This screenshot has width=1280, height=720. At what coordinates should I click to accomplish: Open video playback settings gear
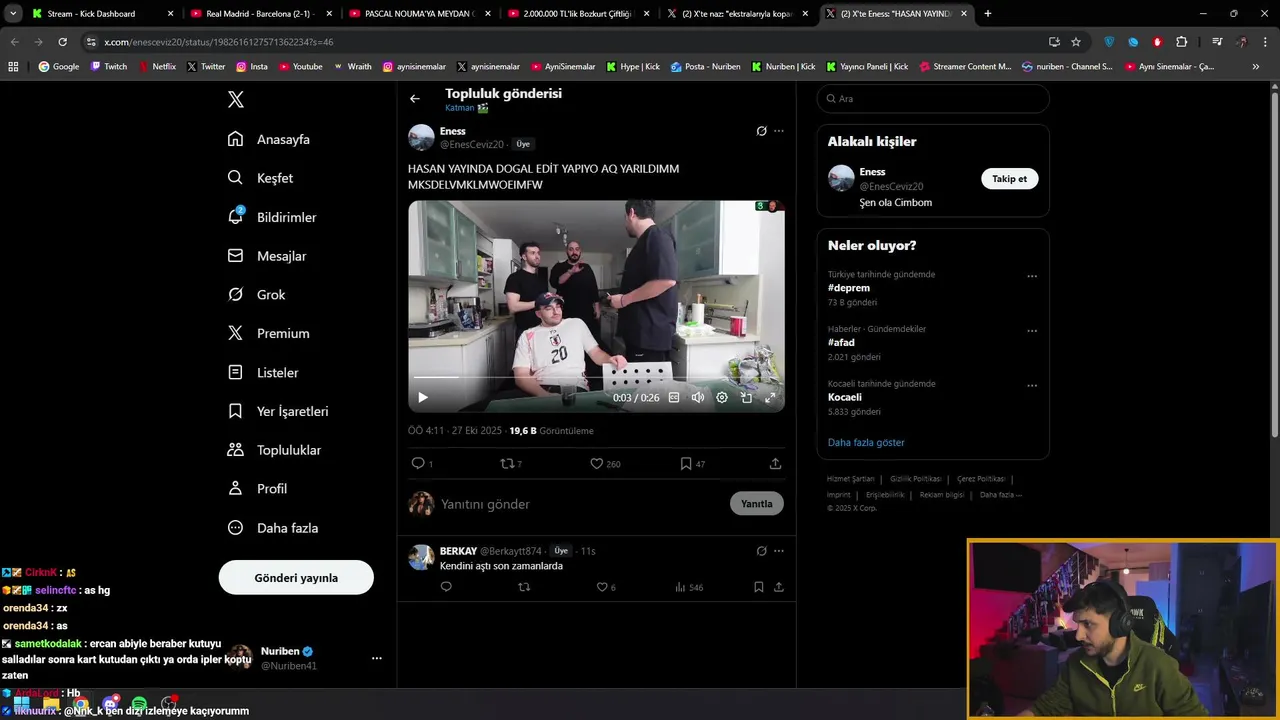click(x=722, y=397)
